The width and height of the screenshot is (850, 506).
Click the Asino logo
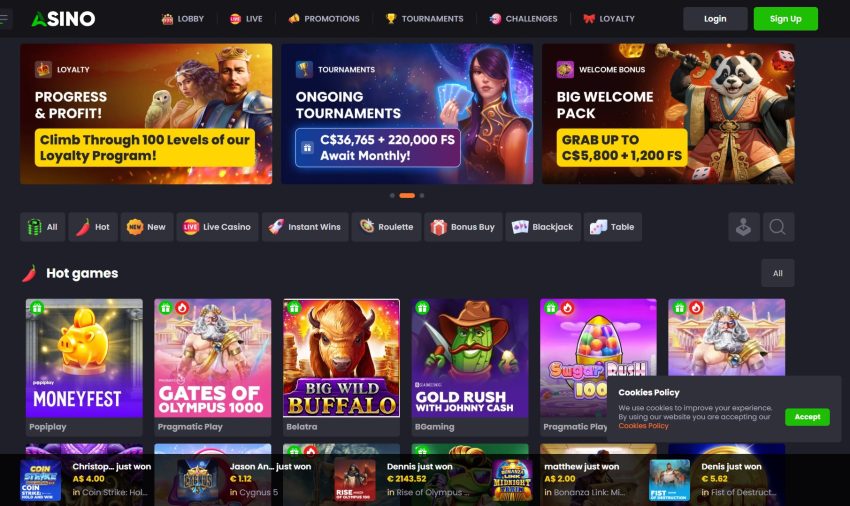[x=63, y=19]
